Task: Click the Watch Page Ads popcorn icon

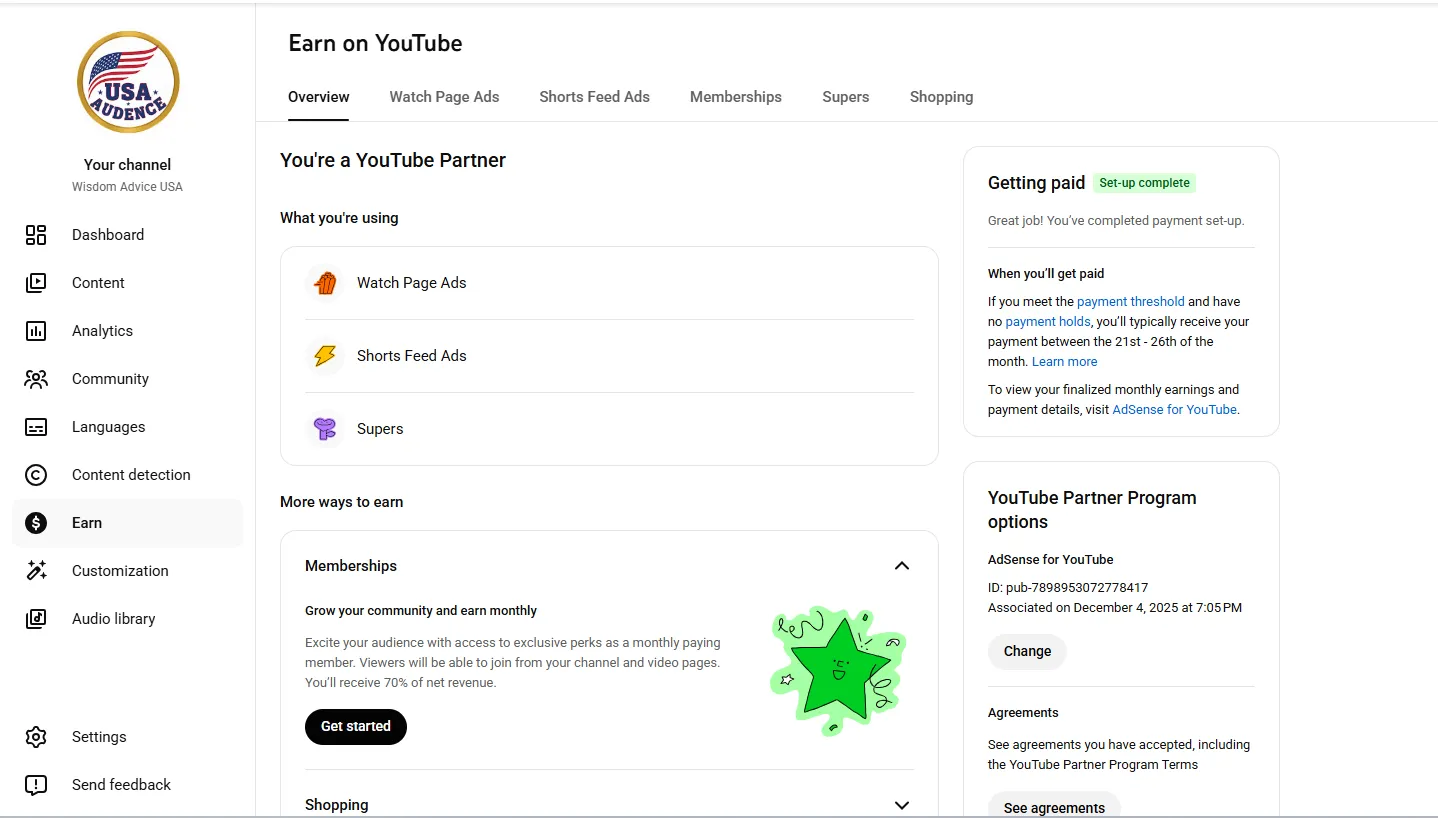Action: point(325,283)
